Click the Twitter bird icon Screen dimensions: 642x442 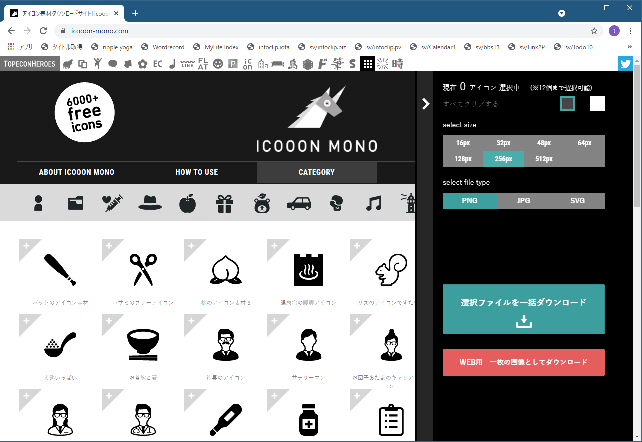click(x=625, y=64)
